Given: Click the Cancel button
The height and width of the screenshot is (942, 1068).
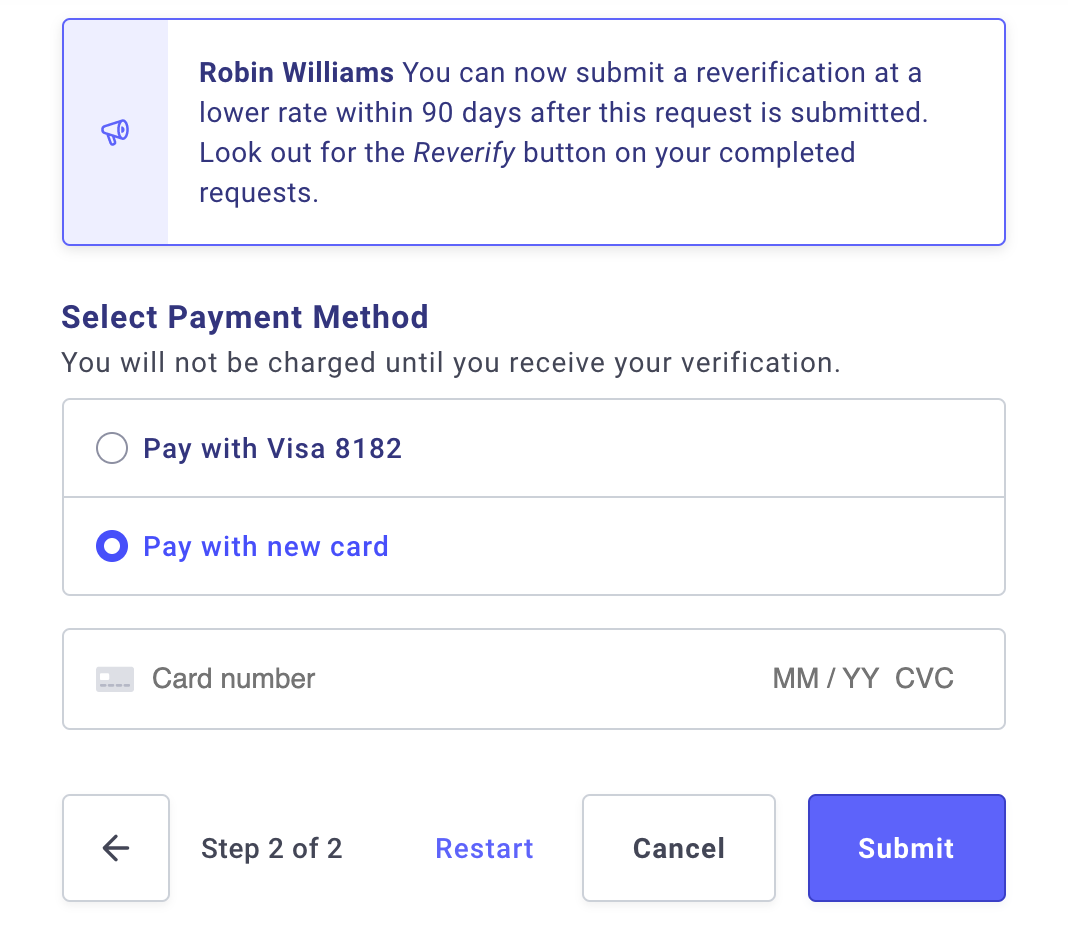Looking at the screenshot, I should [x=679, y=848].
